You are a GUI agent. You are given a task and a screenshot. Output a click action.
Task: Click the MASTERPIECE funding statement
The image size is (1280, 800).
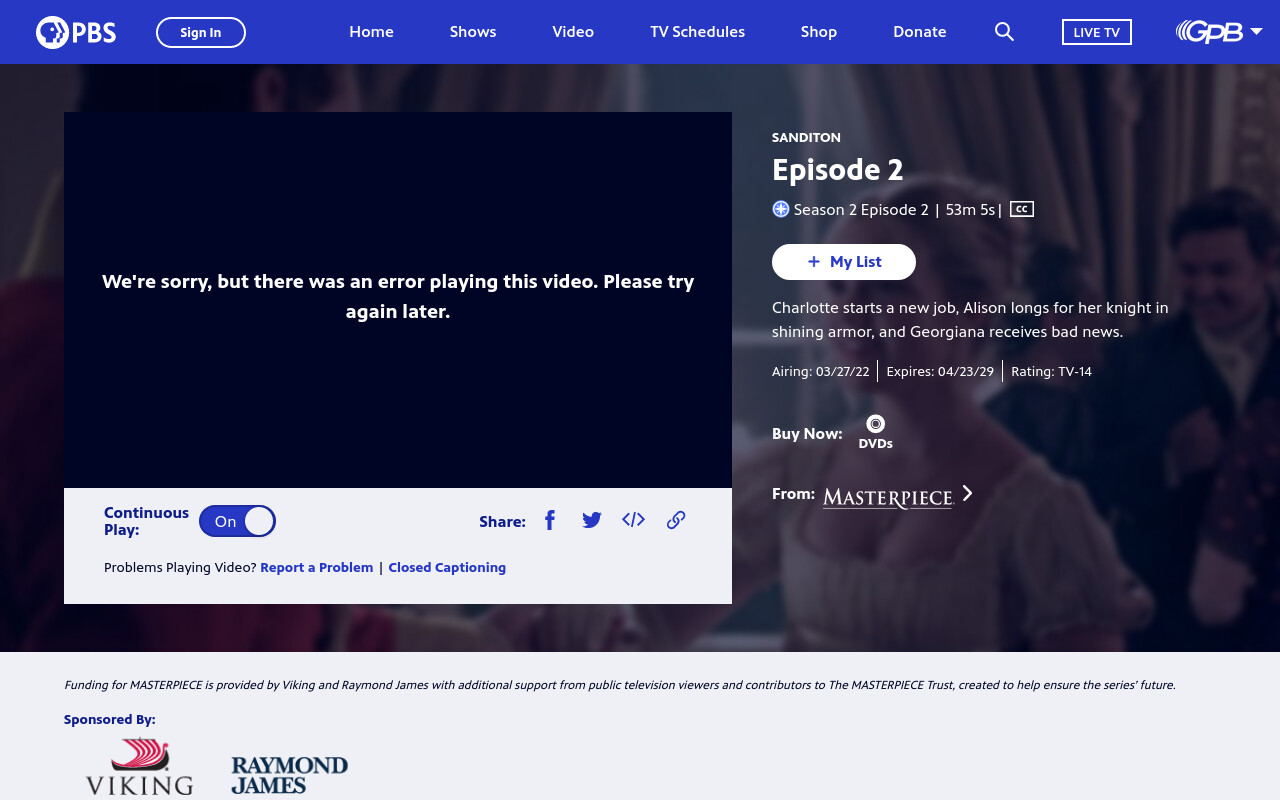pos(620,685)
